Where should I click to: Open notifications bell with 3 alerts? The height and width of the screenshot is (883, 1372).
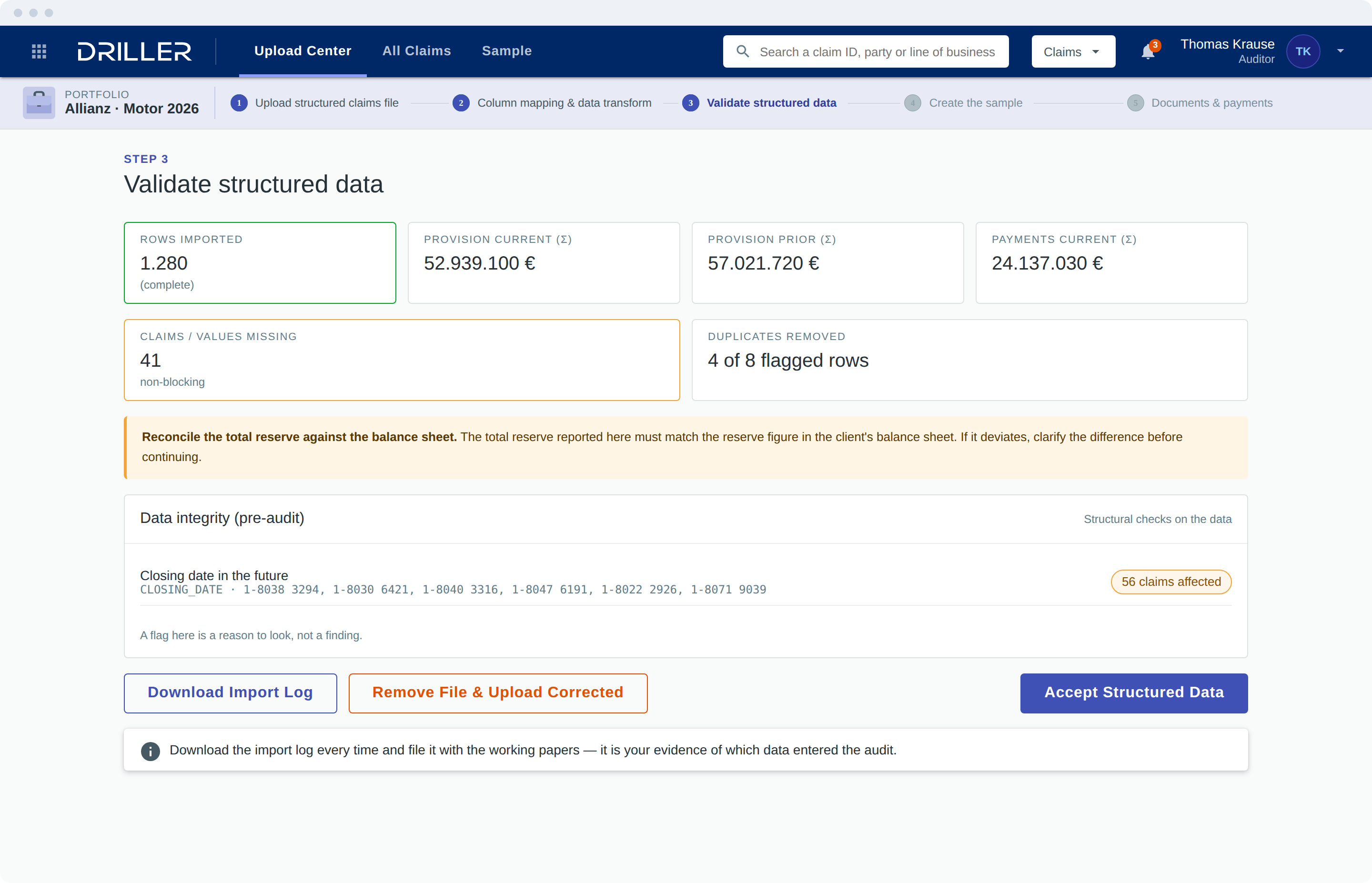pos(1149,51)
